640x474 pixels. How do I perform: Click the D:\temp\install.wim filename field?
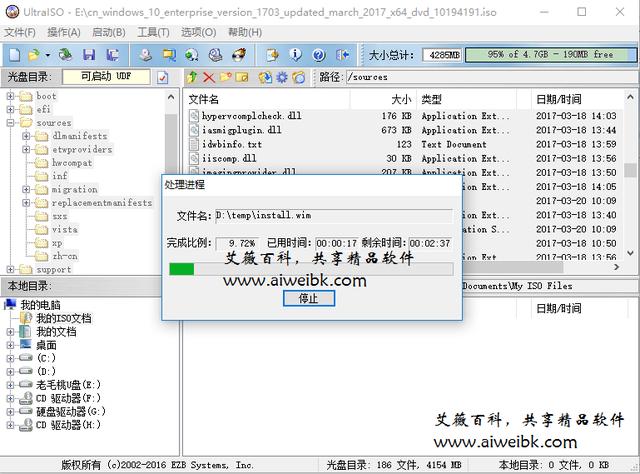click(334, 216)
